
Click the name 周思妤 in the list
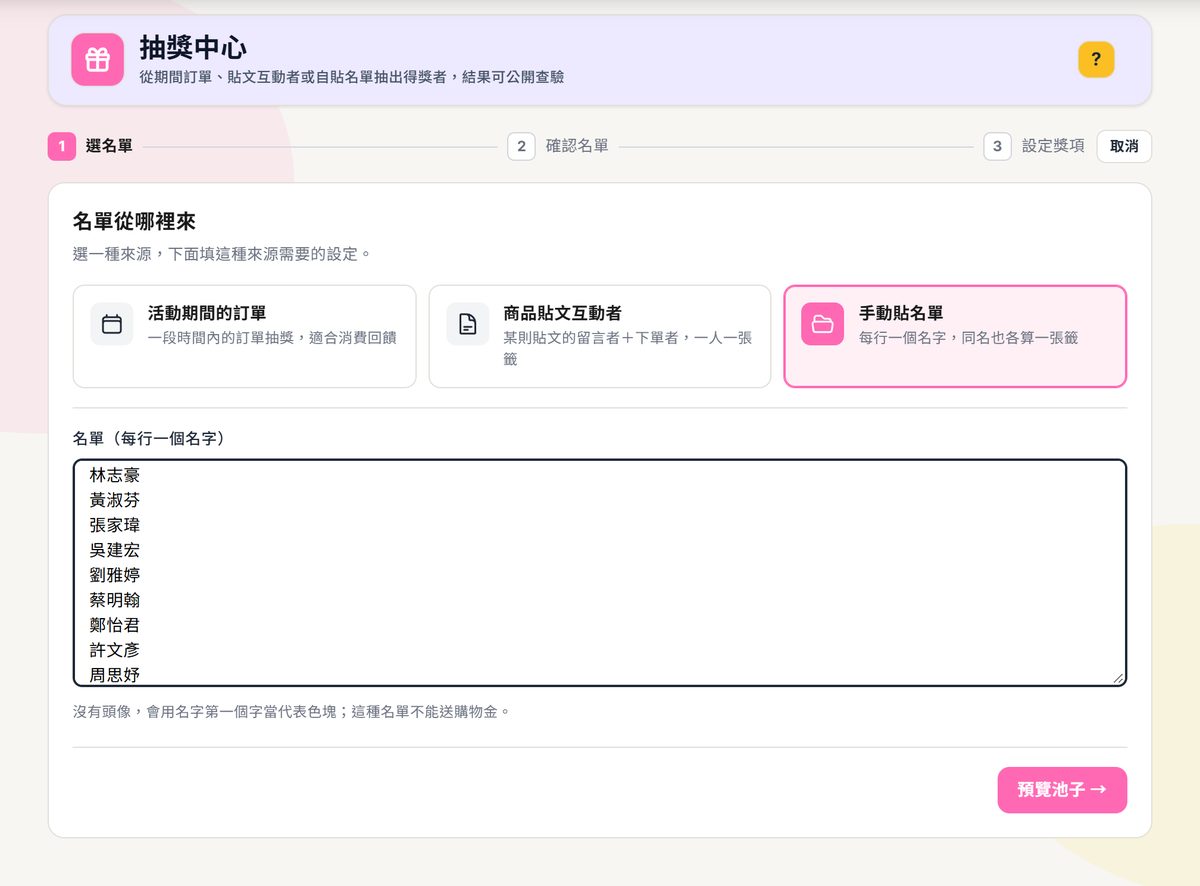coord(115,675)
